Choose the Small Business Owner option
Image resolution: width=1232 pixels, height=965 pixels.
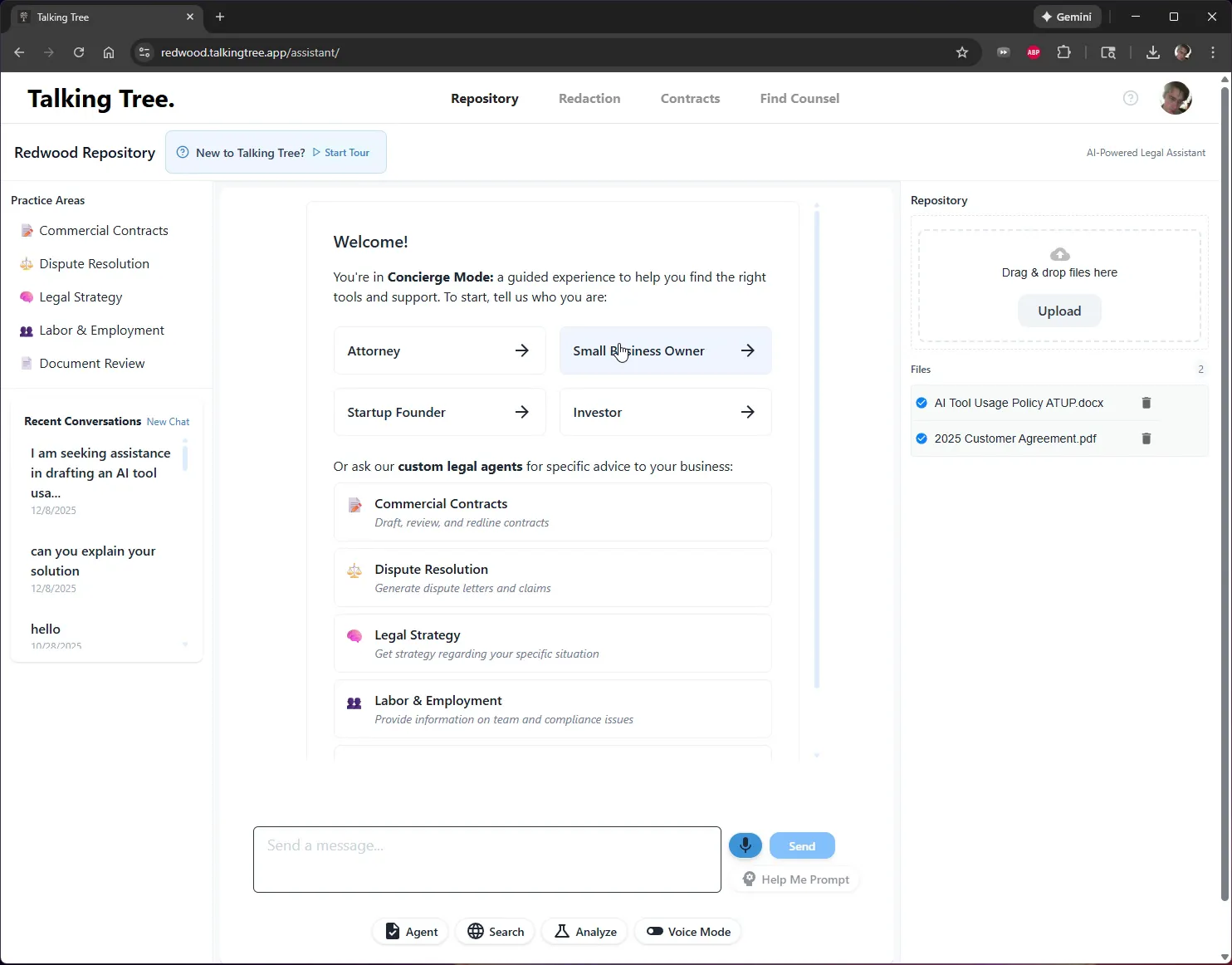(666, 350)
